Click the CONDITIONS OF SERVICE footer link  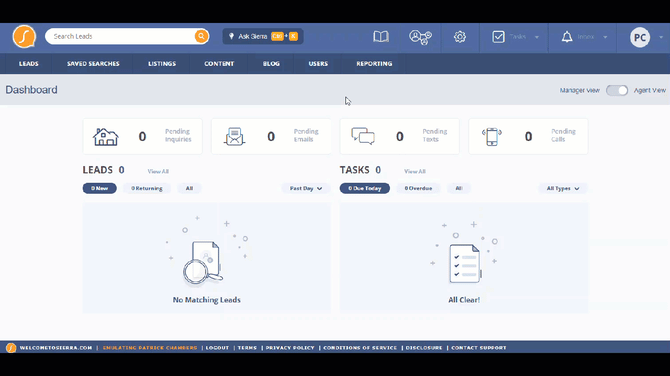tap(360, 348)
